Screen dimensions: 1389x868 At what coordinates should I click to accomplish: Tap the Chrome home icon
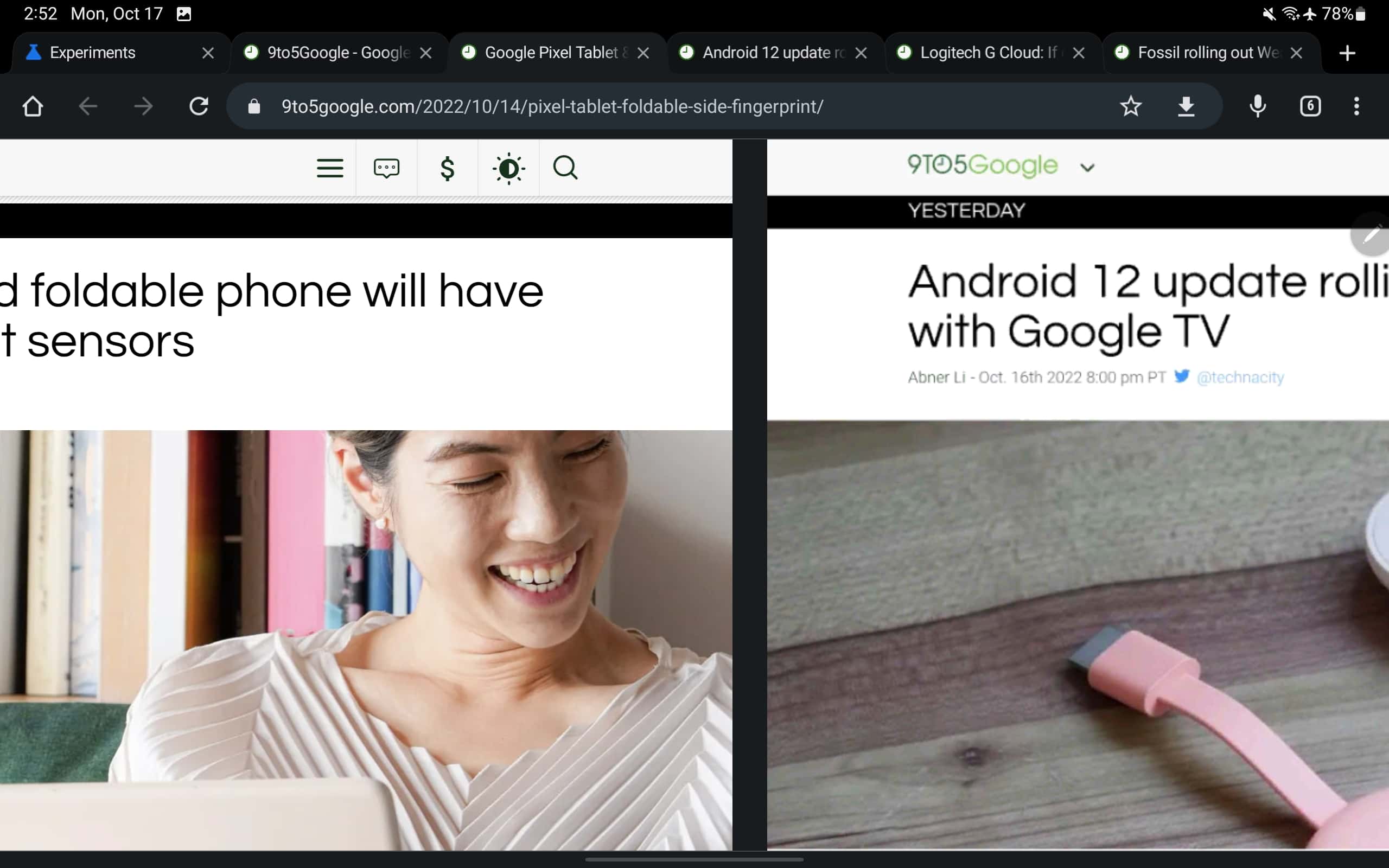click(33, 106)
